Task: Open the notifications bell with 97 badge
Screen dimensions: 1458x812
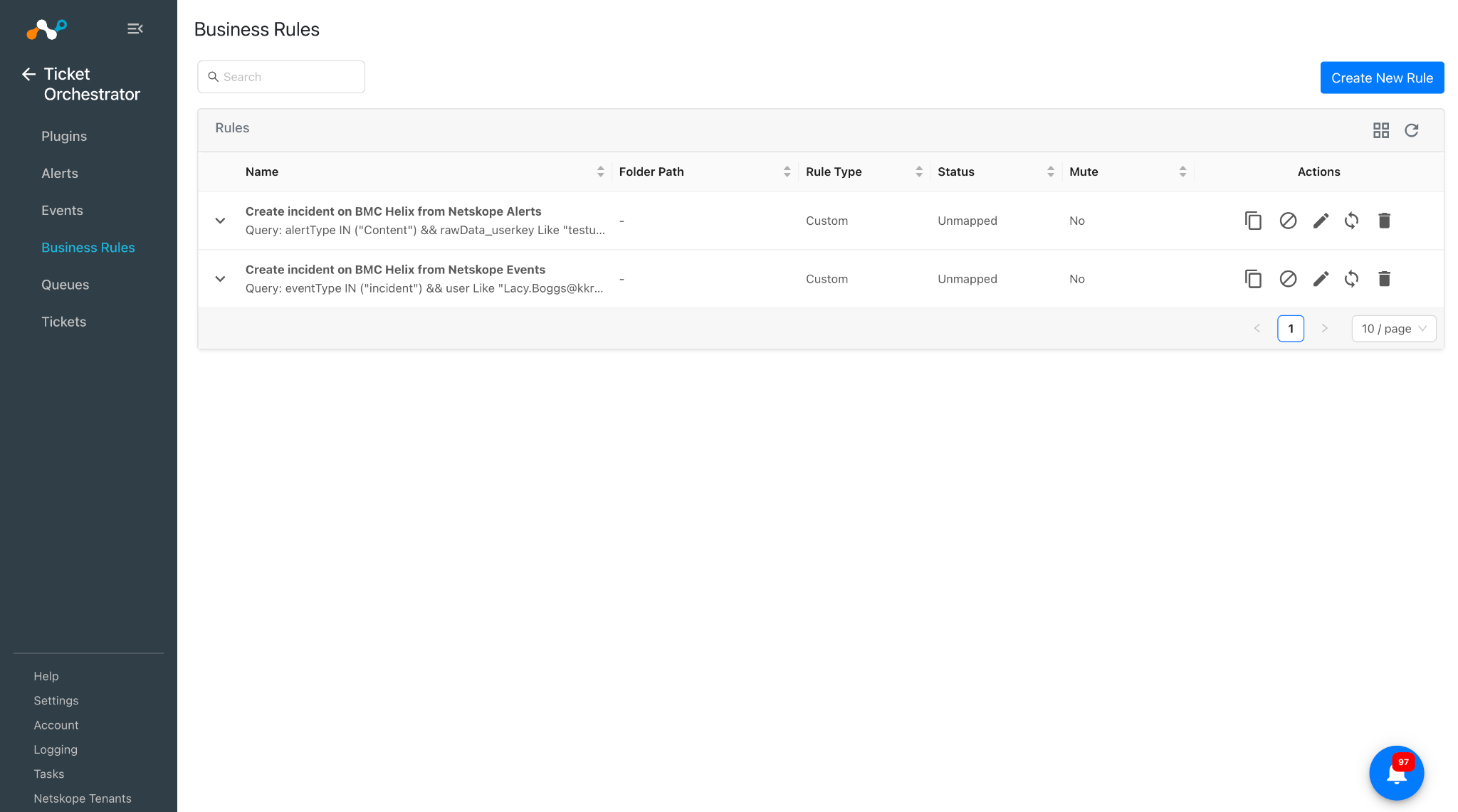Action: pos(1397,773)
